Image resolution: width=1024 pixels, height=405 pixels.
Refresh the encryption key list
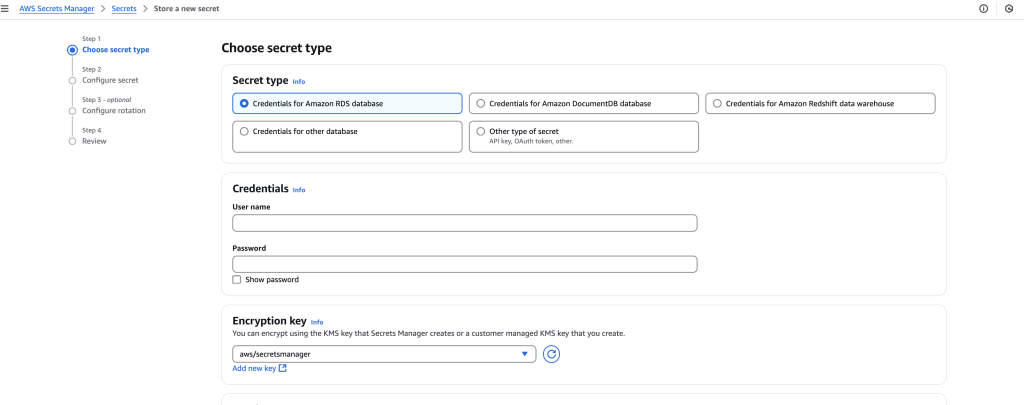[551, 354]
